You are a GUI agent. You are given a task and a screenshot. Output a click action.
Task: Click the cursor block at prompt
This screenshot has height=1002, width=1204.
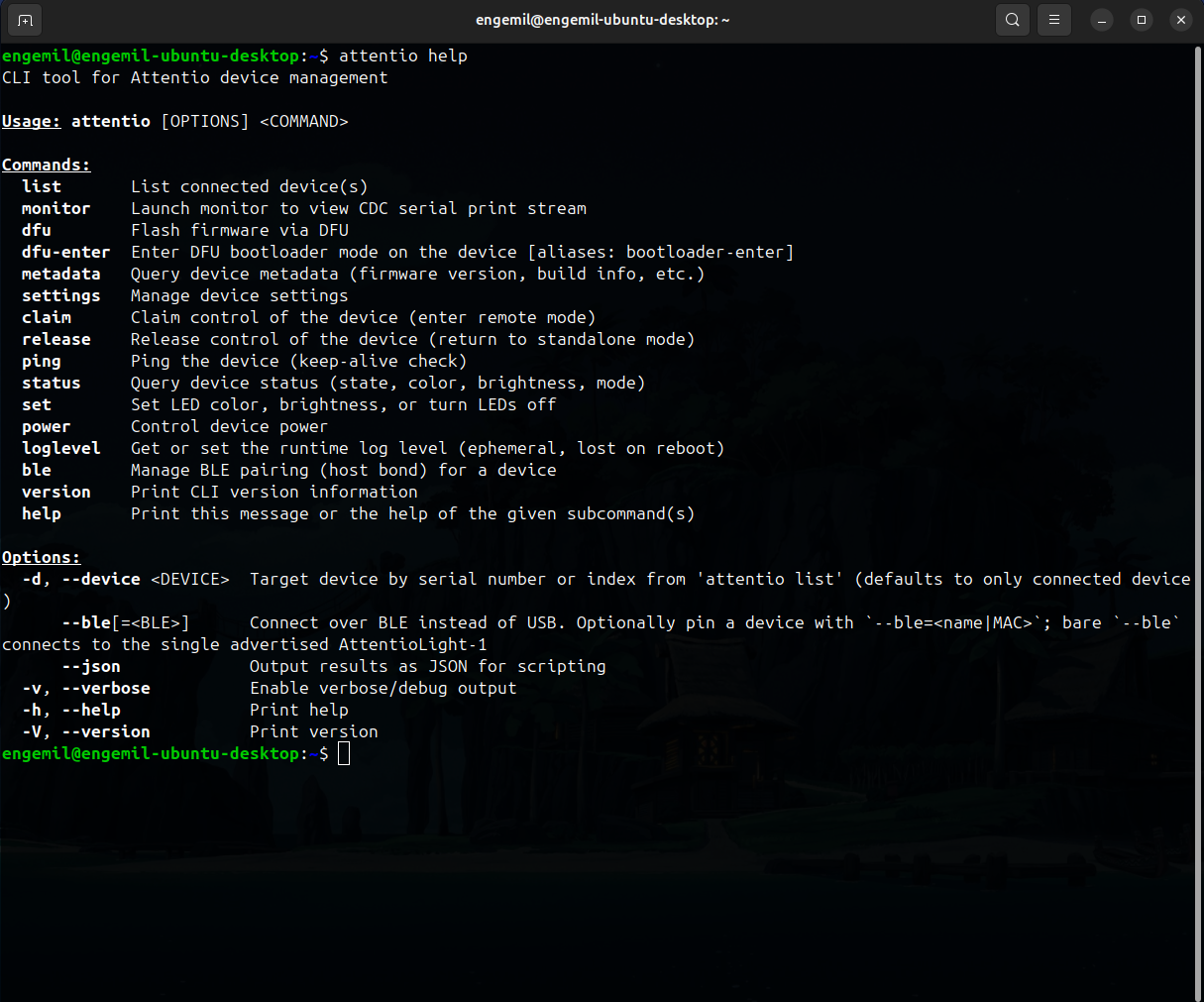coord(344,754)
